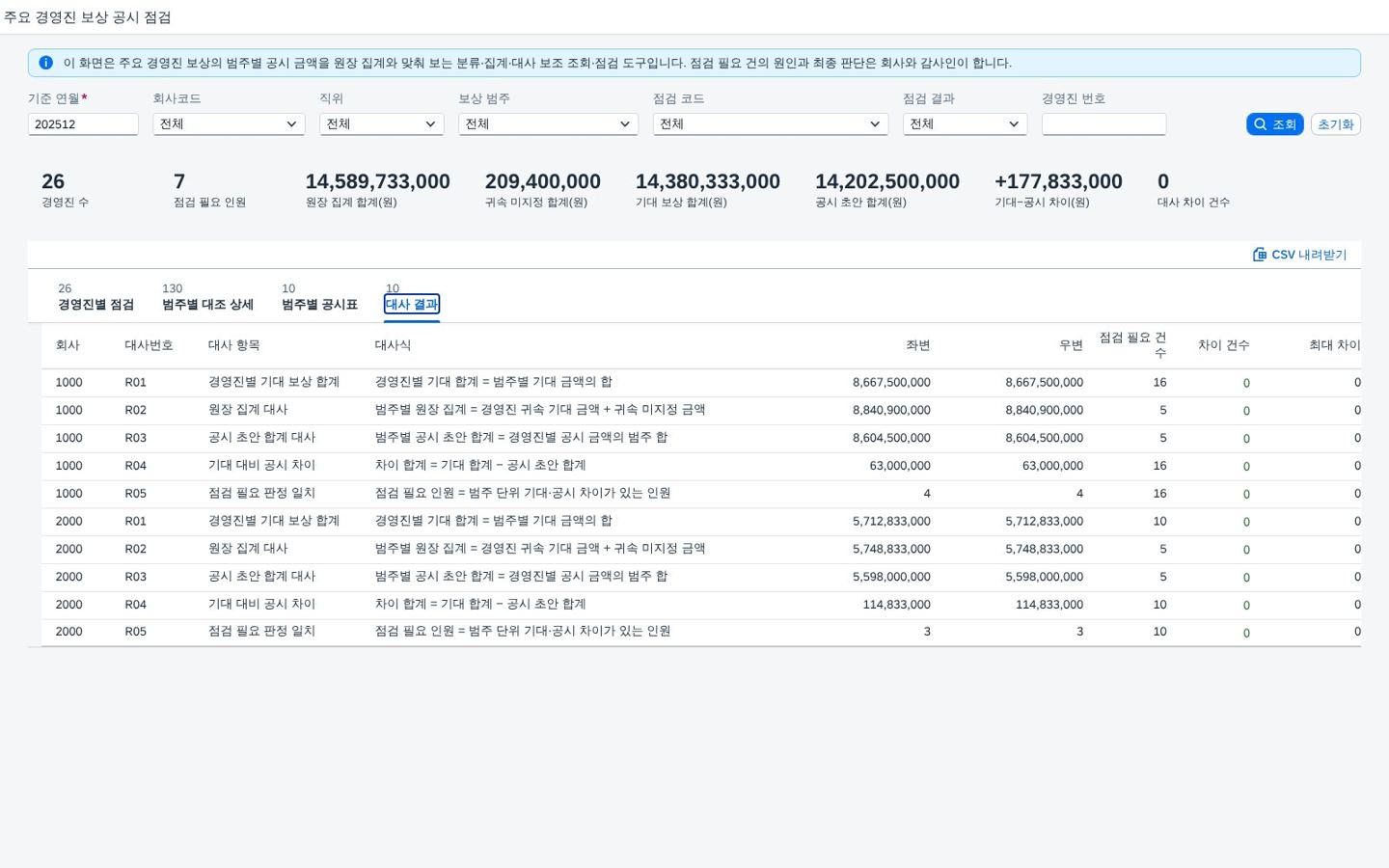
Task: Expand the 보상 범주 combo box
Action: [x=548, y=124]
